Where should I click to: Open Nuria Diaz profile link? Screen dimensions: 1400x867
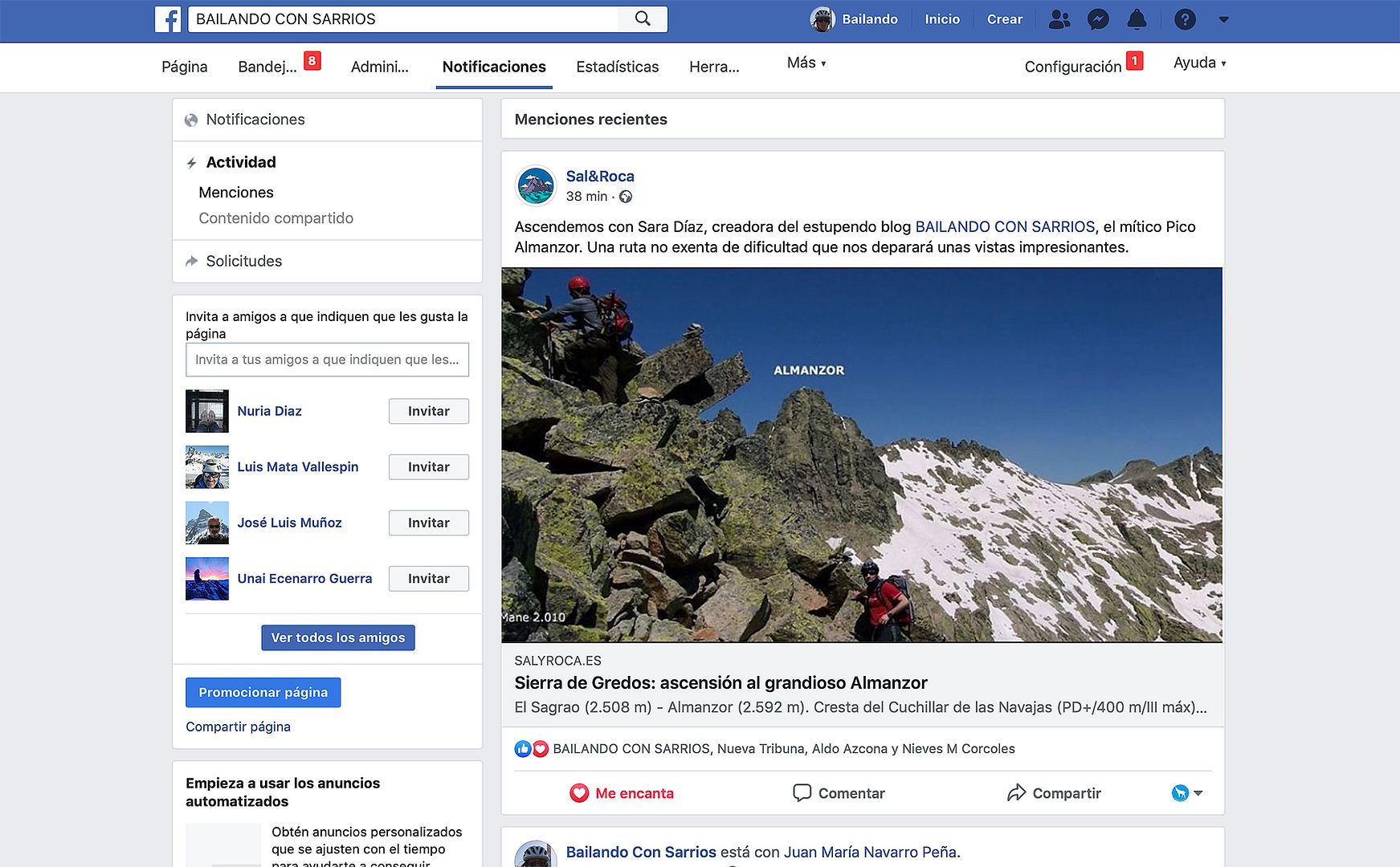point(270,411)
